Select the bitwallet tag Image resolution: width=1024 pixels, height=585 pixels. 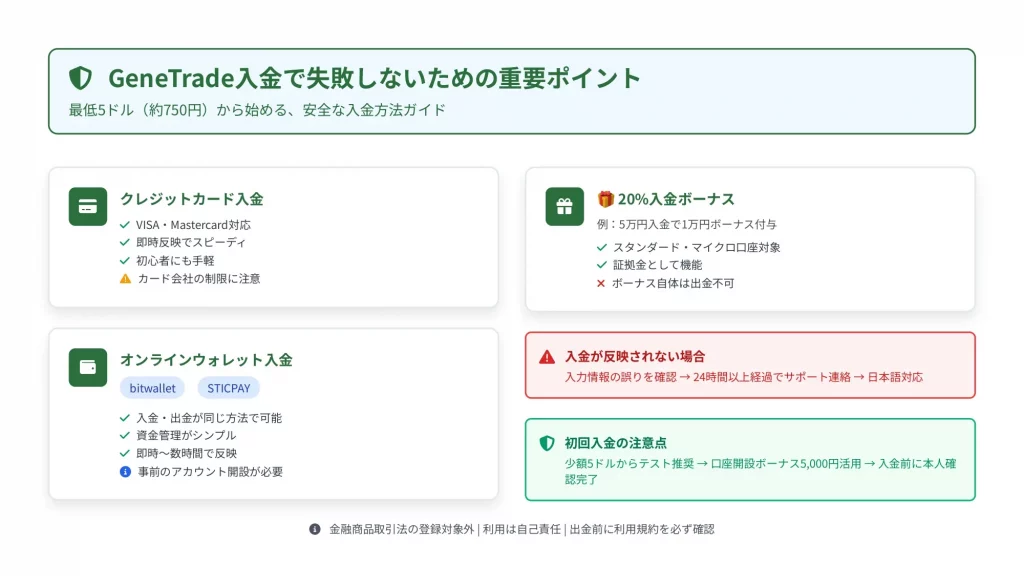[153, 388]
